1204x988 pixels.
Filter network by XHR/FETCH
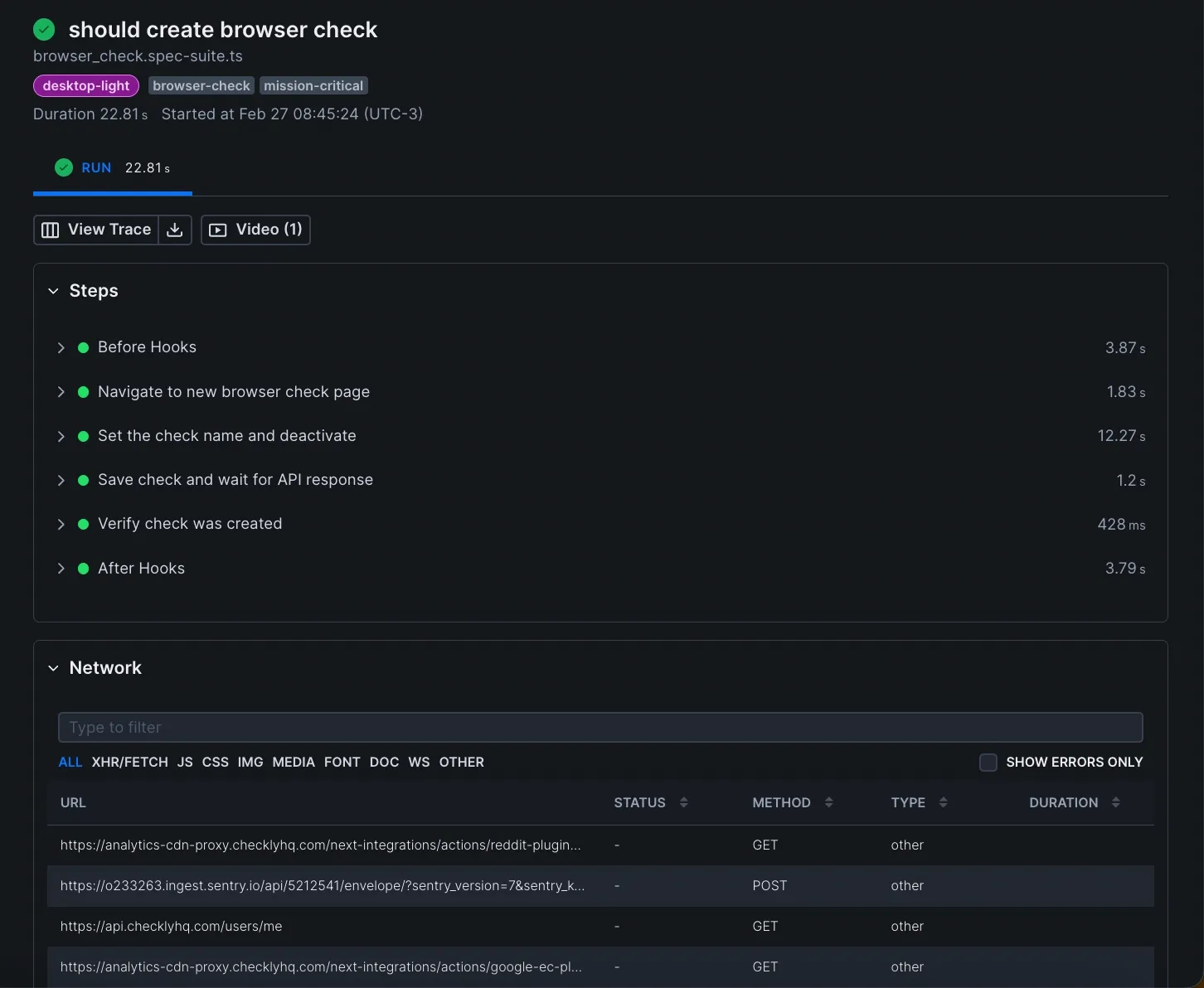pyautogui.click(x=129, y=763)
